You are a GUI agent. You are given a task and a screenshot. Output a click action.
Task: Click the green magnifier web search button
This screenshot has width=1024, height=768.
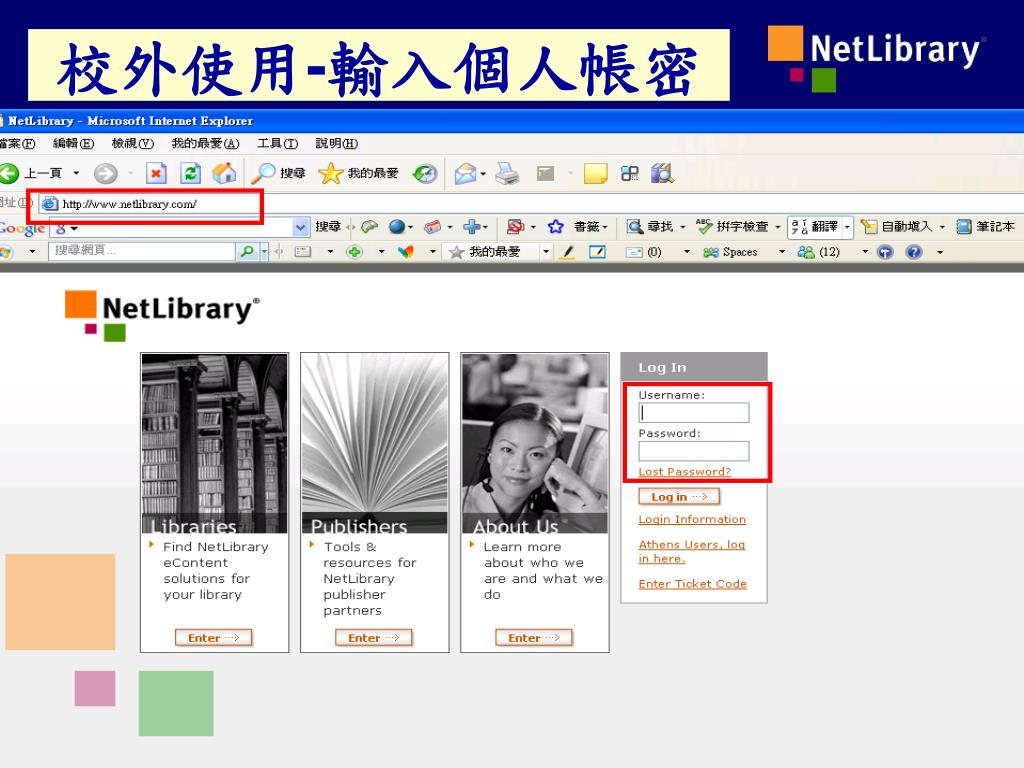(247, 251)
